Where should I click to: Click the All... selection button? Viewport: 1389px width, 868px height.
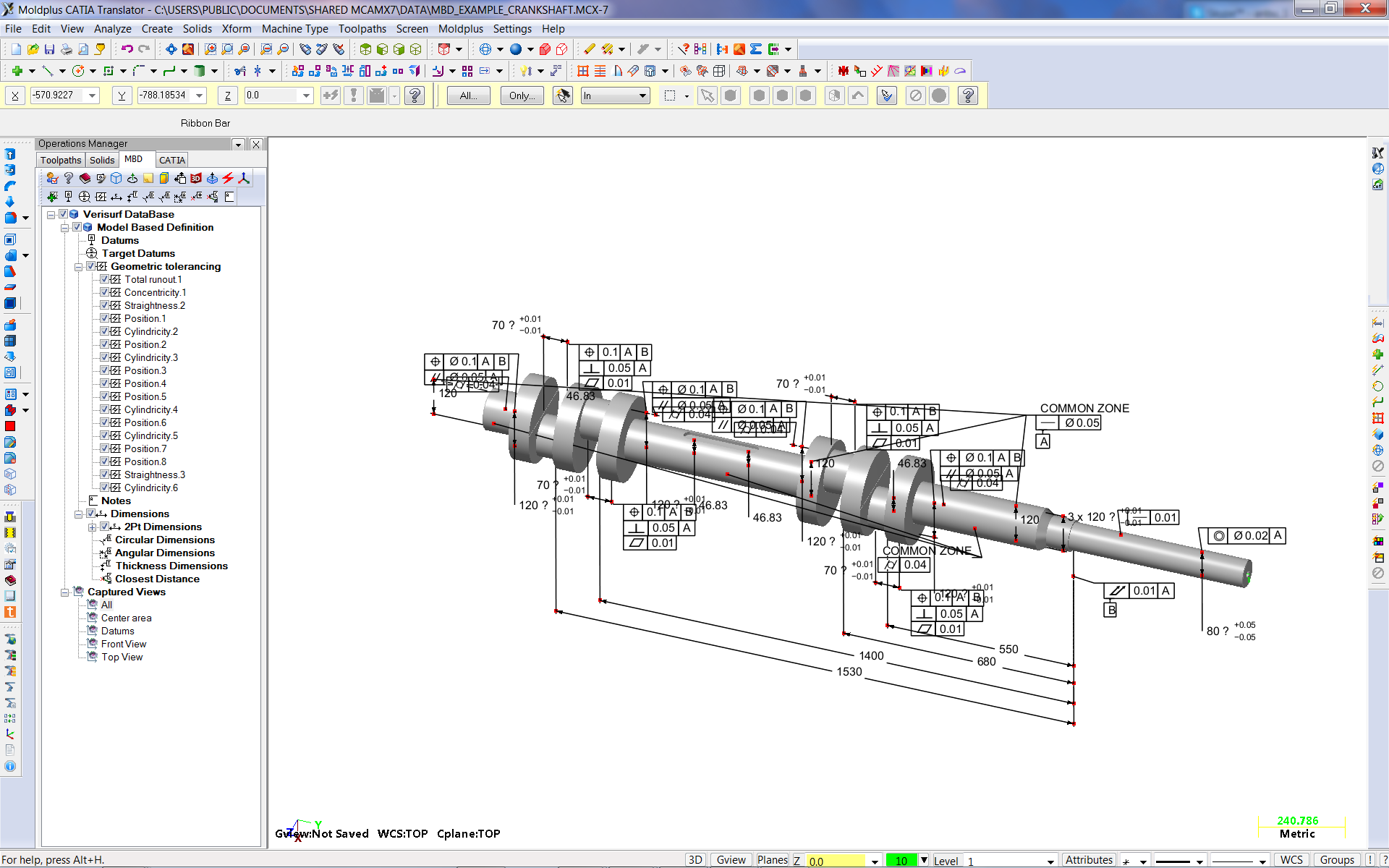(468, 95)
